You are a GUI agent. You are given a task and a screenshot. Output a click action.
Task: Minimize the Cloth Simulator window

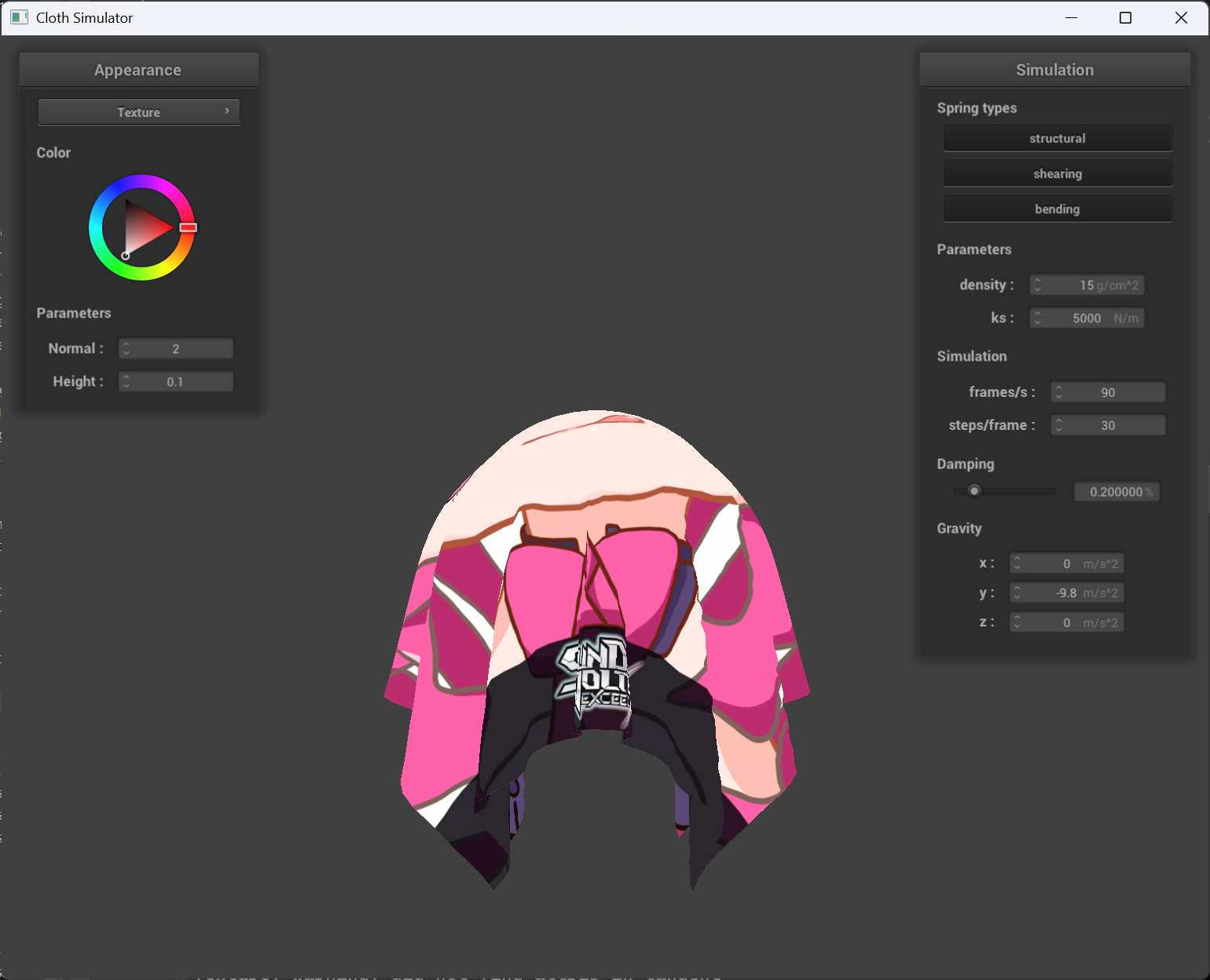coord(1071,17)
